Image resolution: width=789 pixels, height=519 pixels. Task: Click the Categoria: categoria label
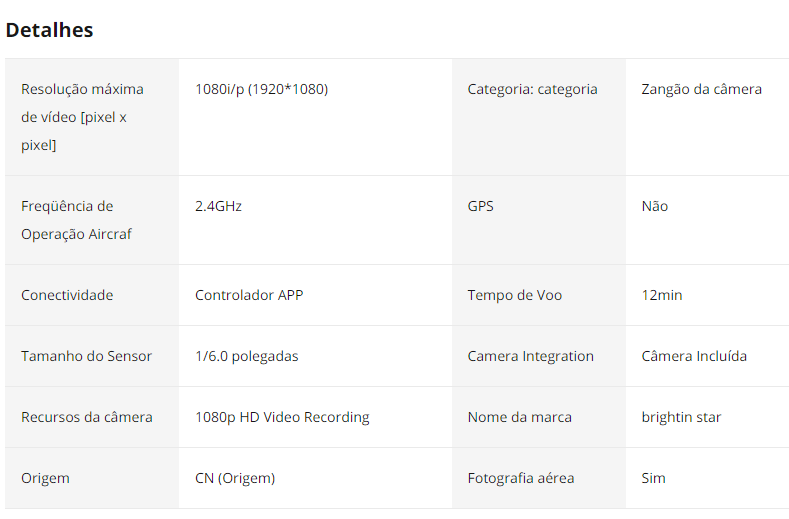(532, 89)
